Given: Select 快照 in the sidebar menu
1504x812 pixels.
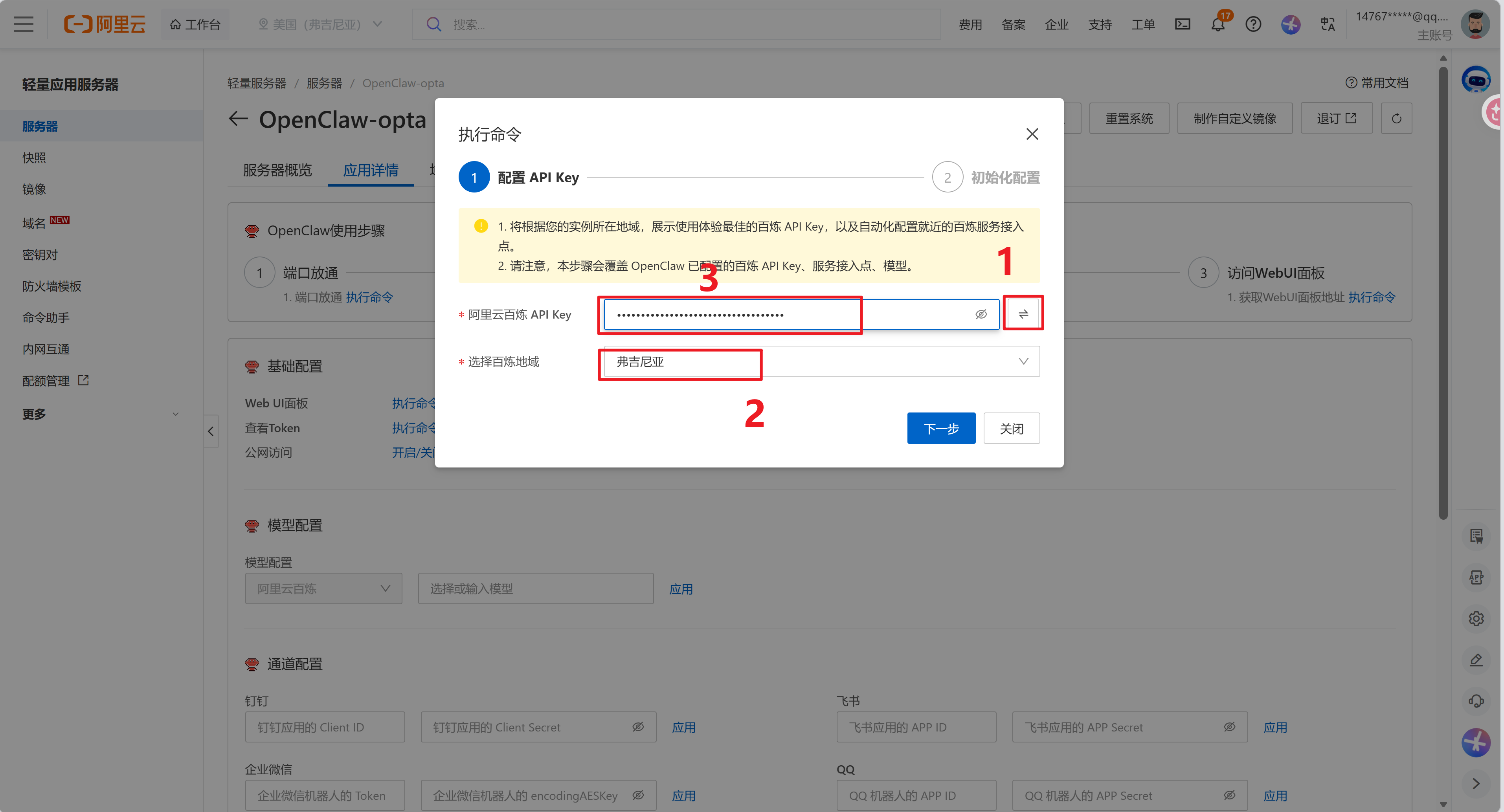Looking at the screenshot, I should point(34,158).
